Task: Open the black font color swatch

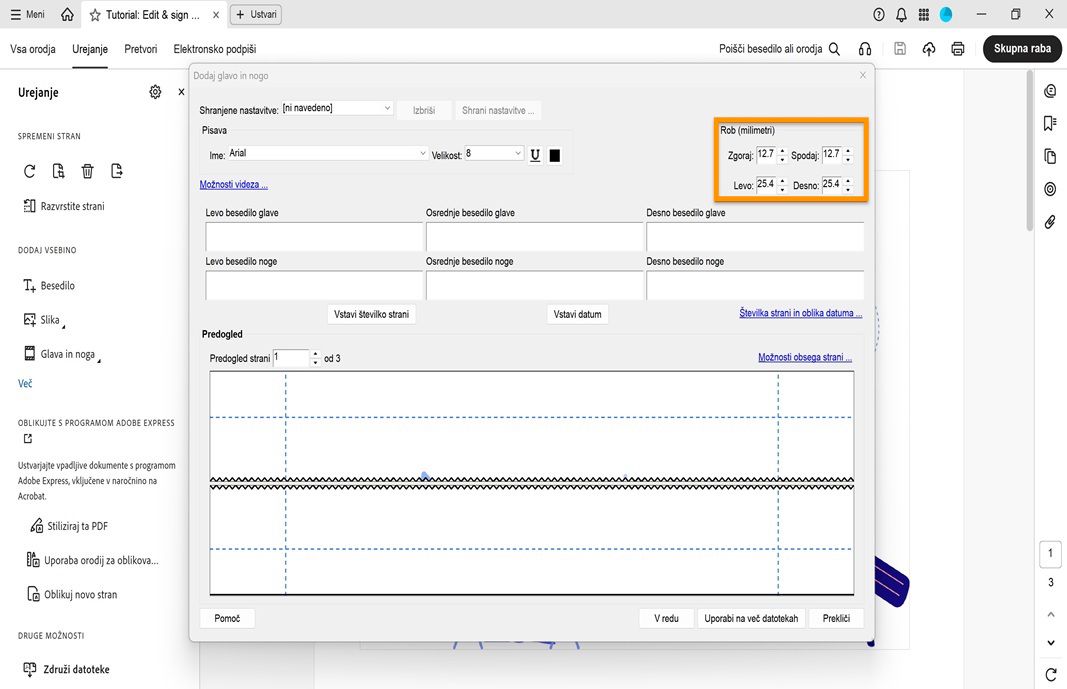Action: click(x=555, y=156)
